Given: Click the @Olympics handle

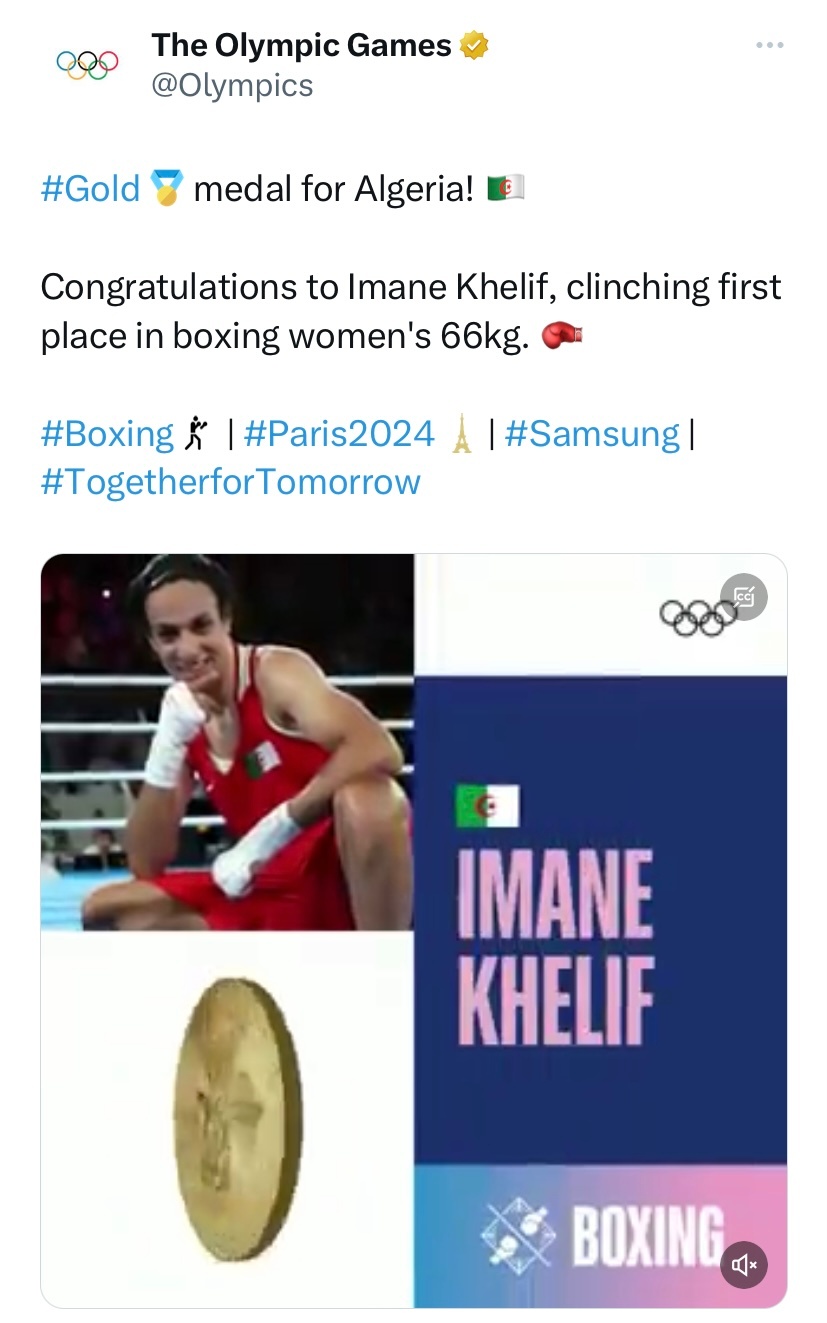Looking at the screenshot, I should pos(232,86).
